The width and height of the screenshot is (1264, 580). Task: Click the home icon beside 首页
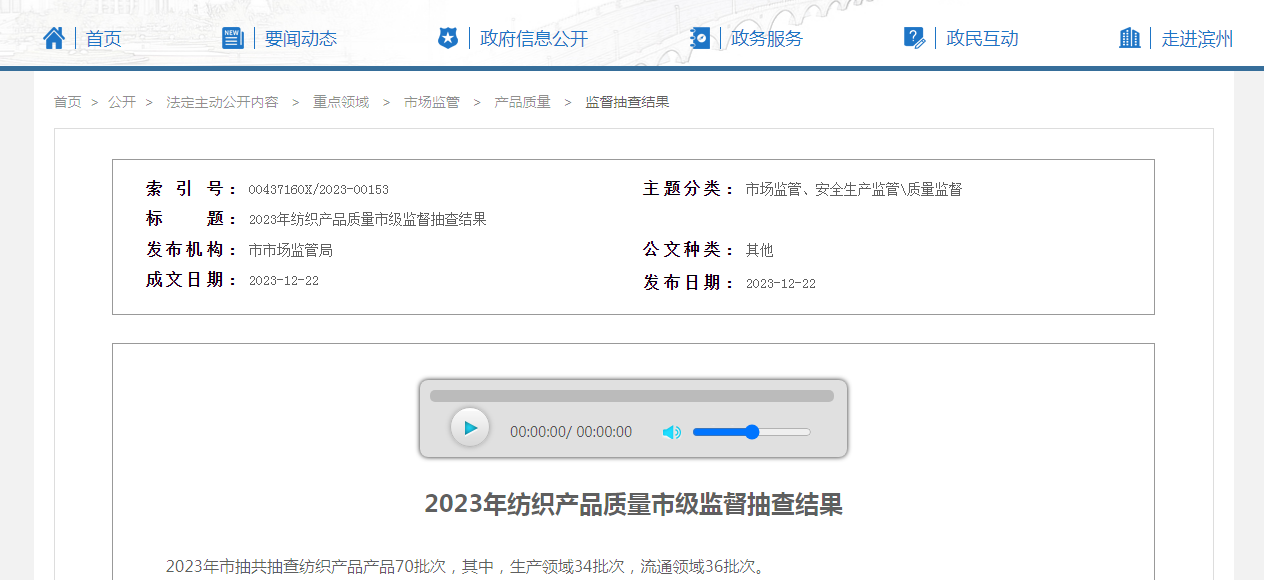pyautogui.click(x=54, y=38)
